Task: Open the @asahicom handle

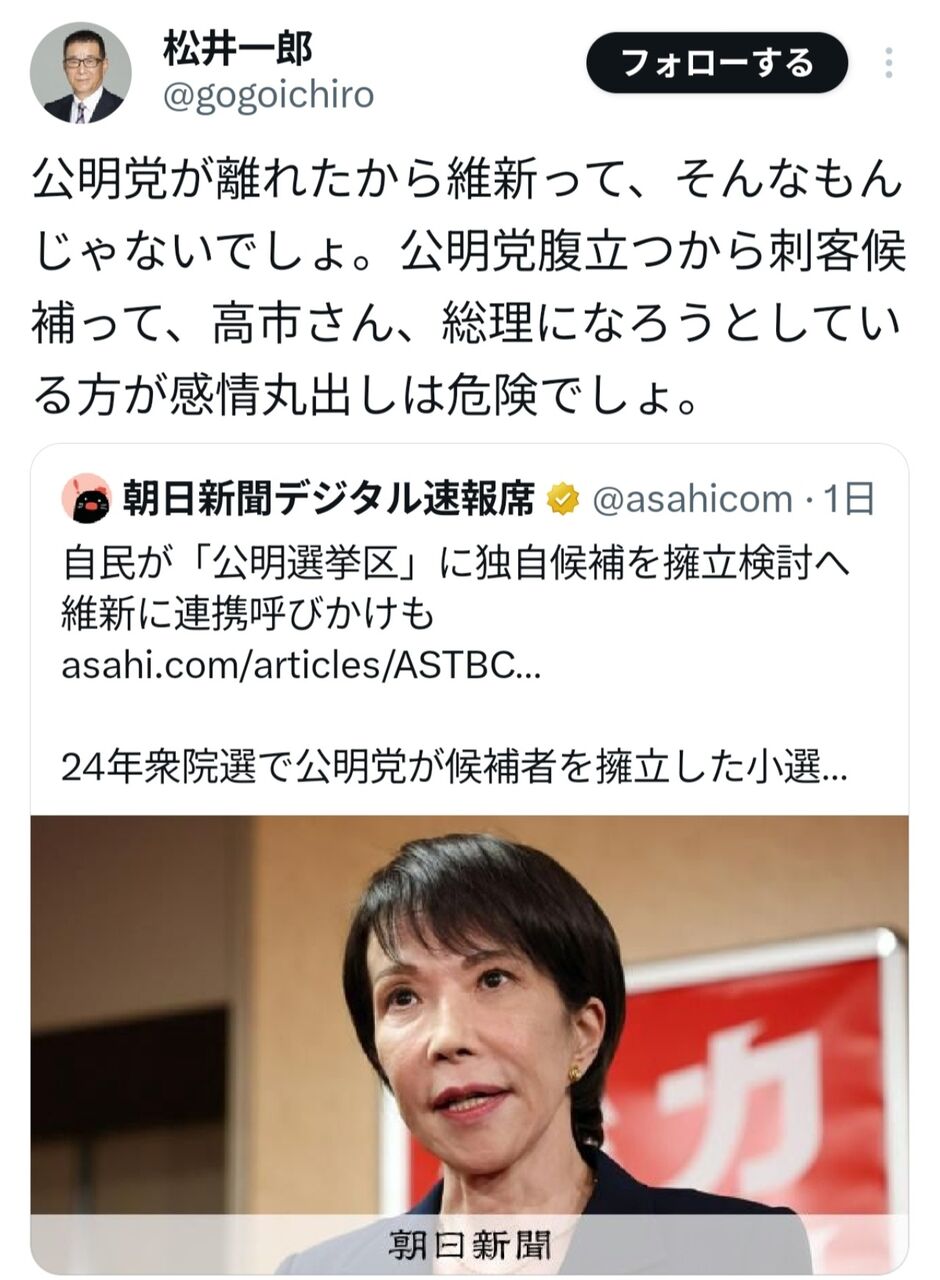Action: point(692,498)
